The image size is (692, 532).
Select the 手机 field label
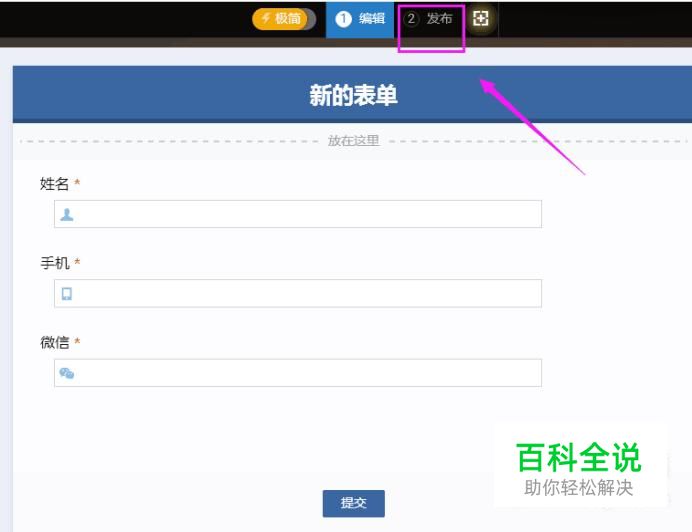click(55, 263)
